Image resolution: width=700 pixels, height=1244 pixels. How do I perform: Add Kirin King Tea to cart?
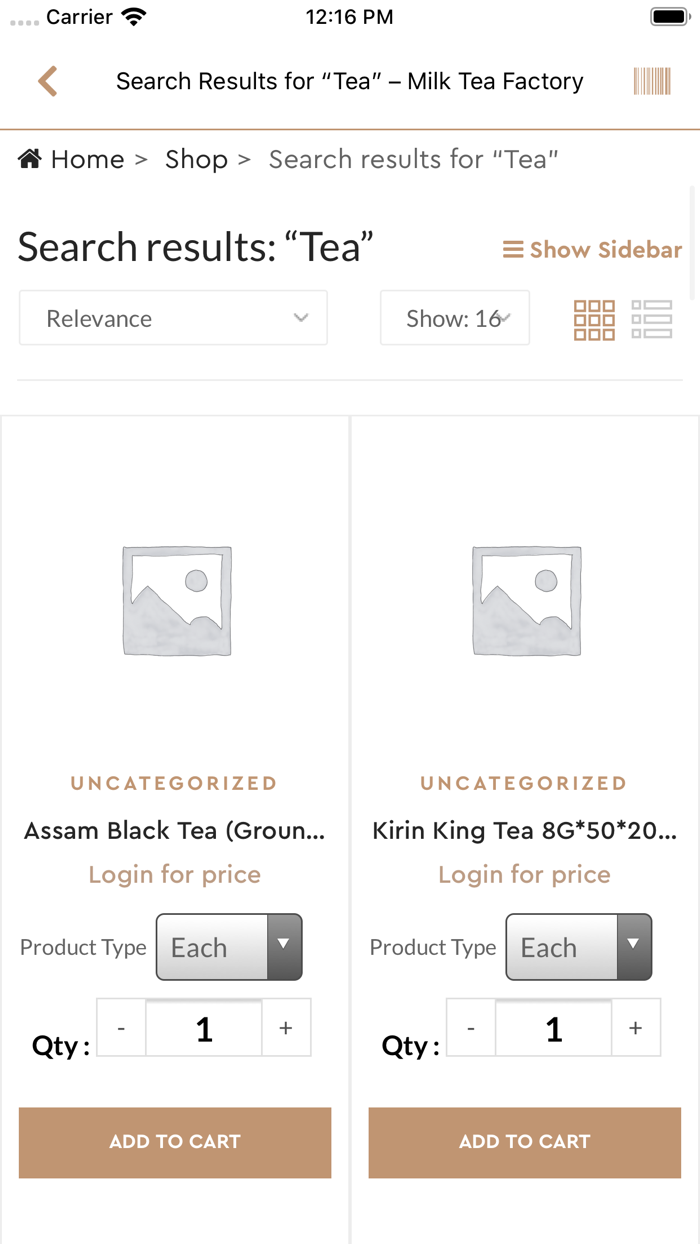click(x=525, y=1142)
